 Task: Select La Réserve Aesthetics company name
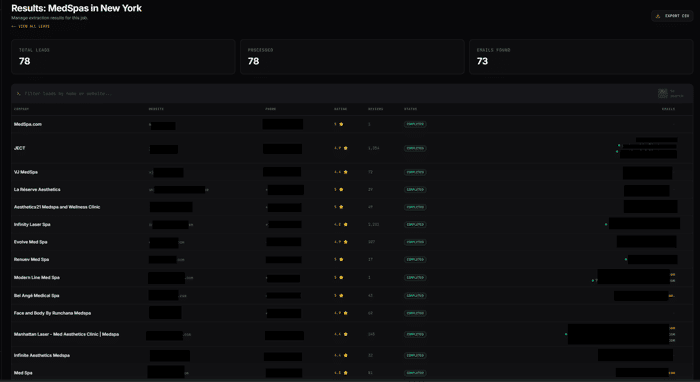tap(37, 189)
